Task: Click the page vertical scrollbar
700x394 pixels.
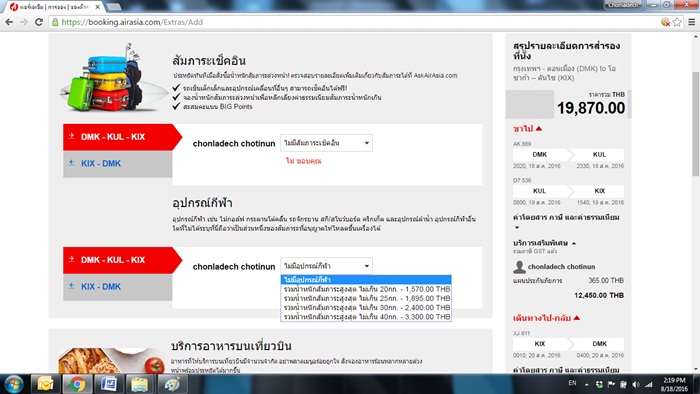Action: point(696,124)
